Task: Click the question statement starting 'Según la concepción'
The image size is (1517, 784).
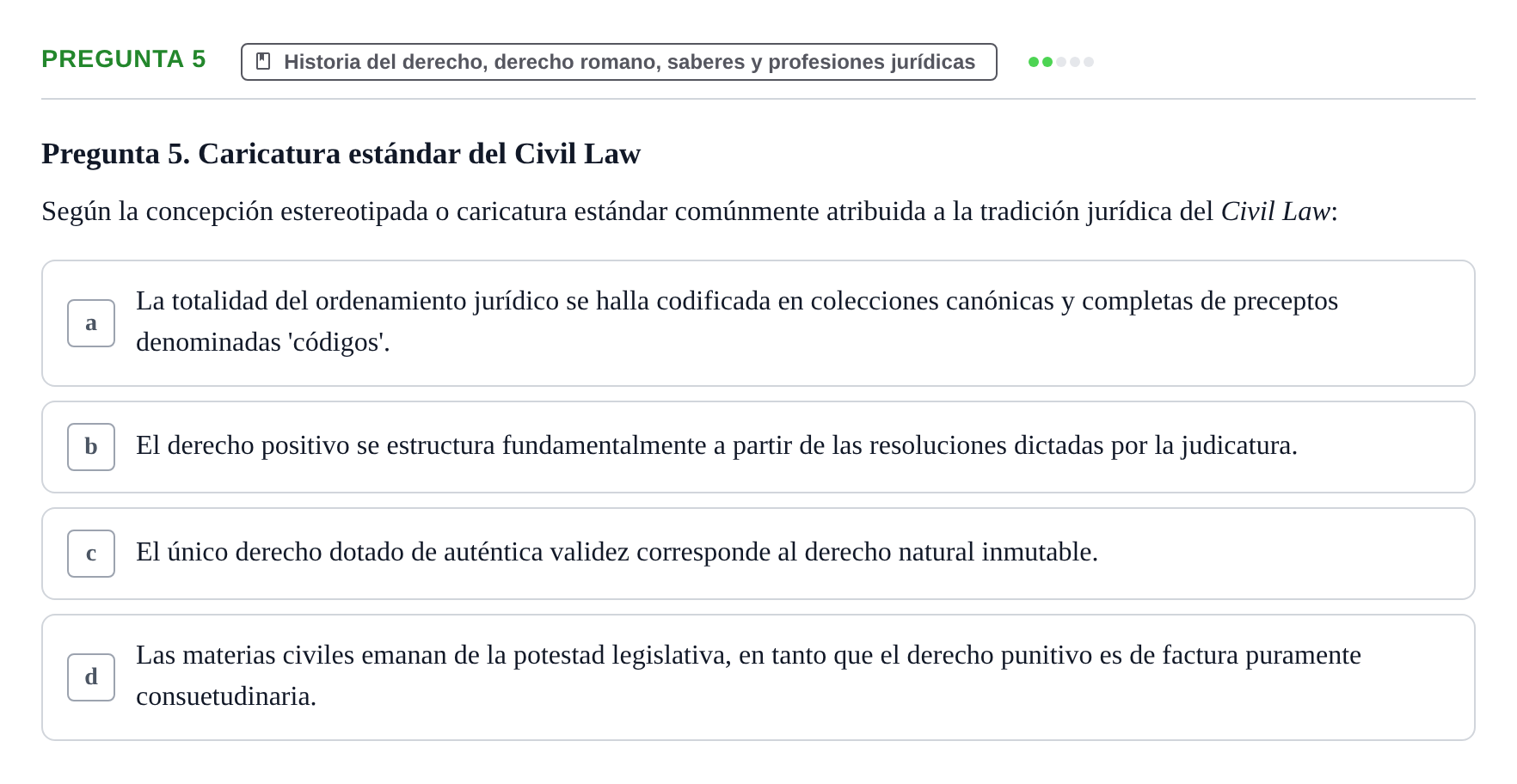Action: pos(690,211)
